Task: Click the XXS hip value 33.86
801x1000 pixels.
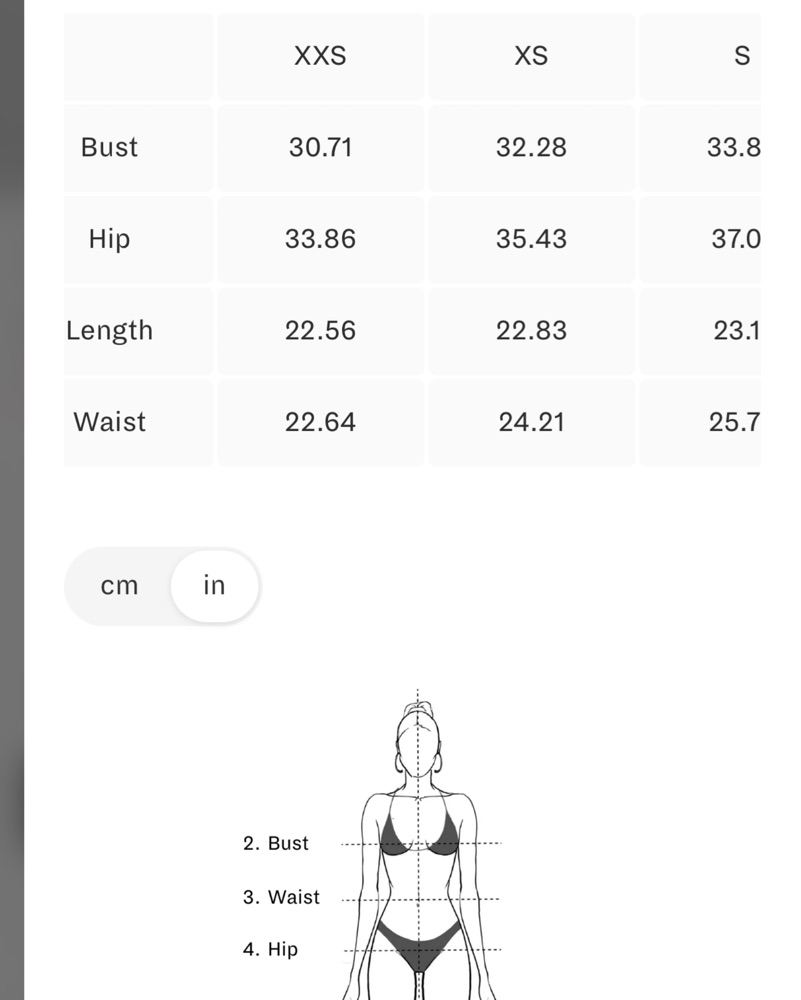Action: (320, 239)
